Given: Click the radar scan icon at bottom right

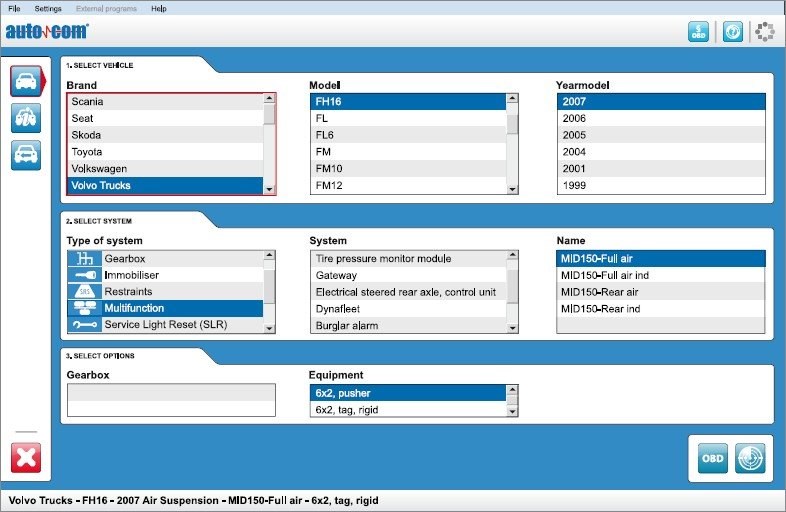Looking at the screenshot, I should point(750,458).
